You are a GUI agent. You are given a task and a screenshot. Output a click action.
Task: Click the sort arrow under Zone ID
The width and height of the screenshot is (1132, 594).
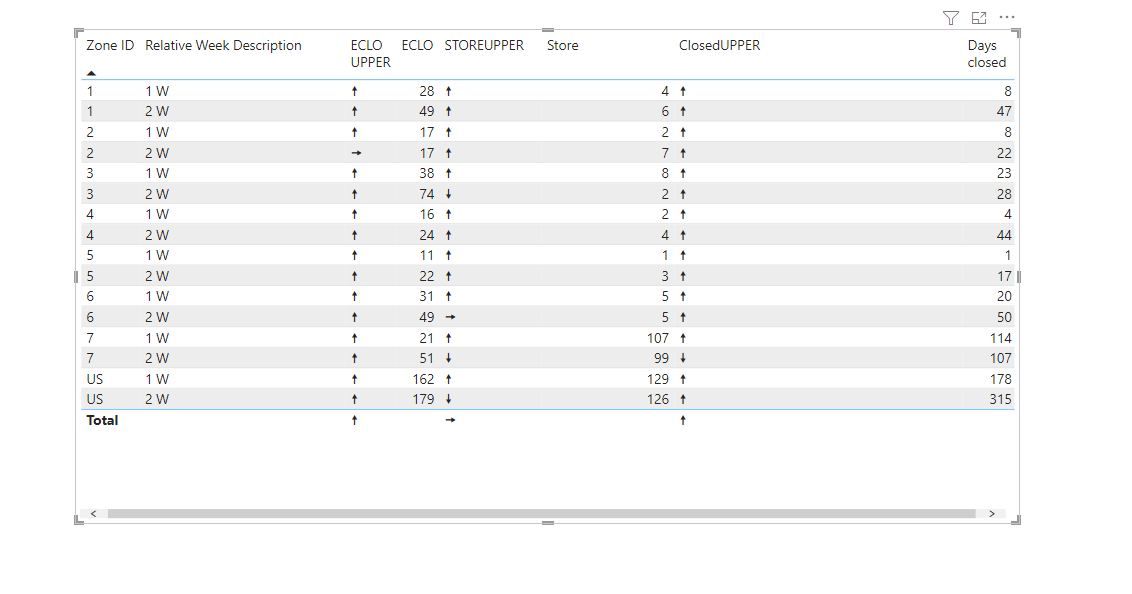[91, 73]
